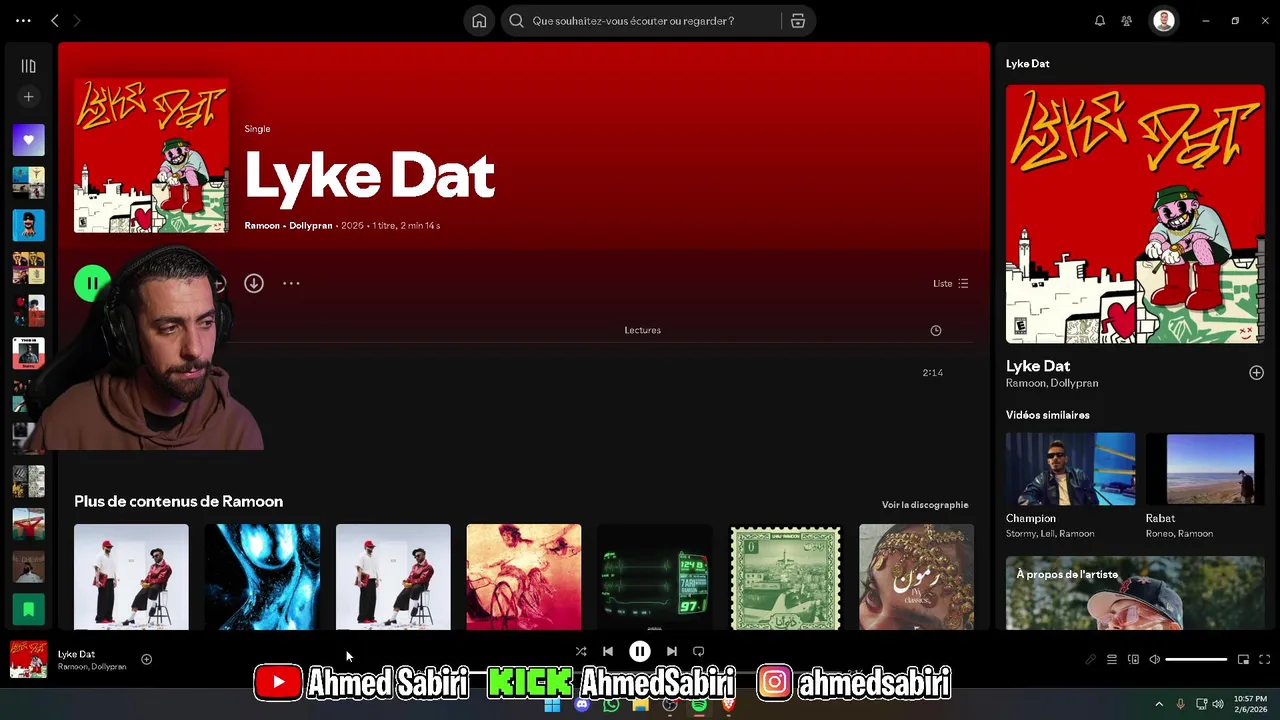
Task: Open Liked Songs heart playlist
Action: (x=28, y=140)
